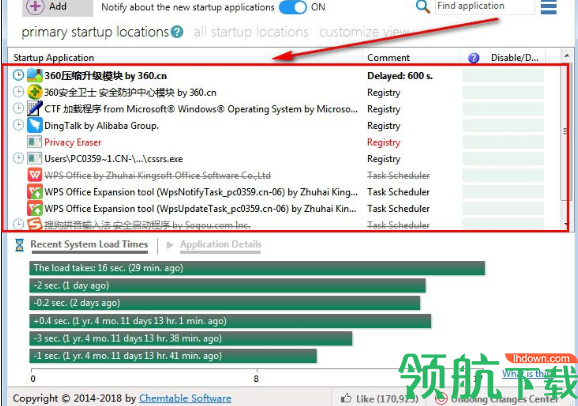Switch to all startup locations tab
578x406 pixels.
click(x=251, y=32)
